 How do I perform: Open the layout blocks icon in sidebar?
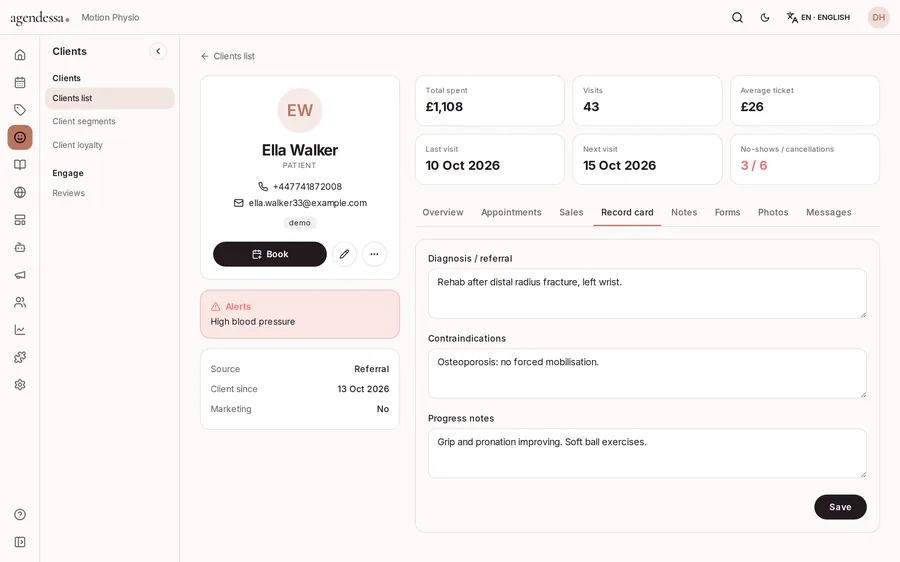pyautogui.click(x=20, y=220)
